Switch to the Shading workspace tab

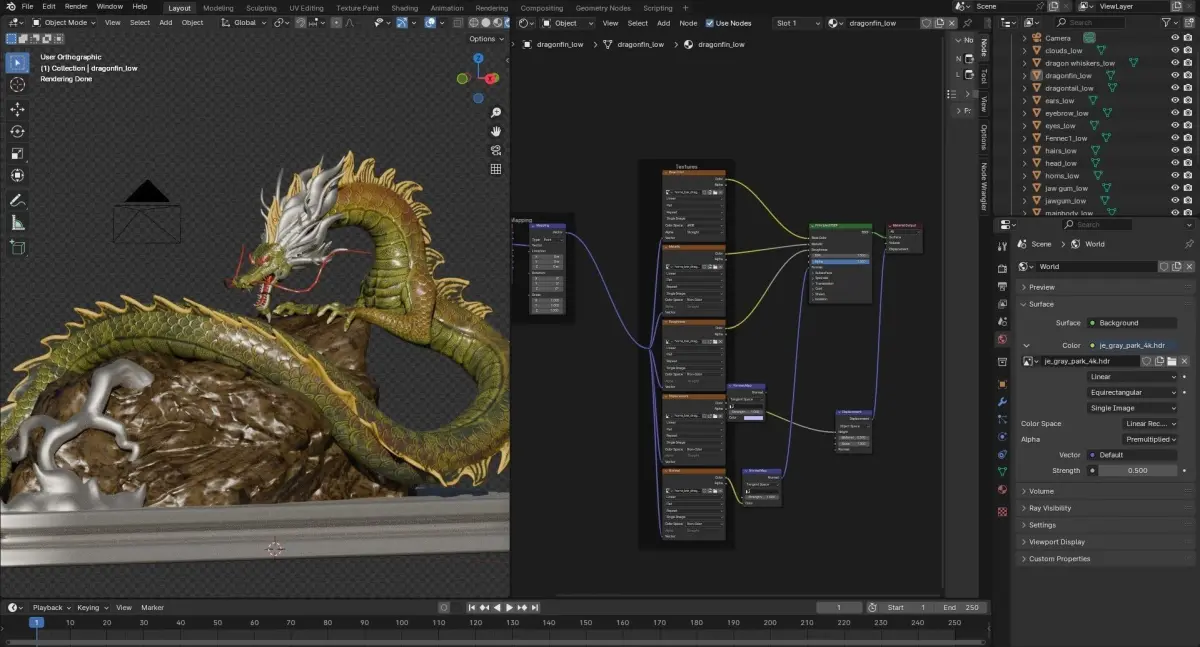[404, 8]
